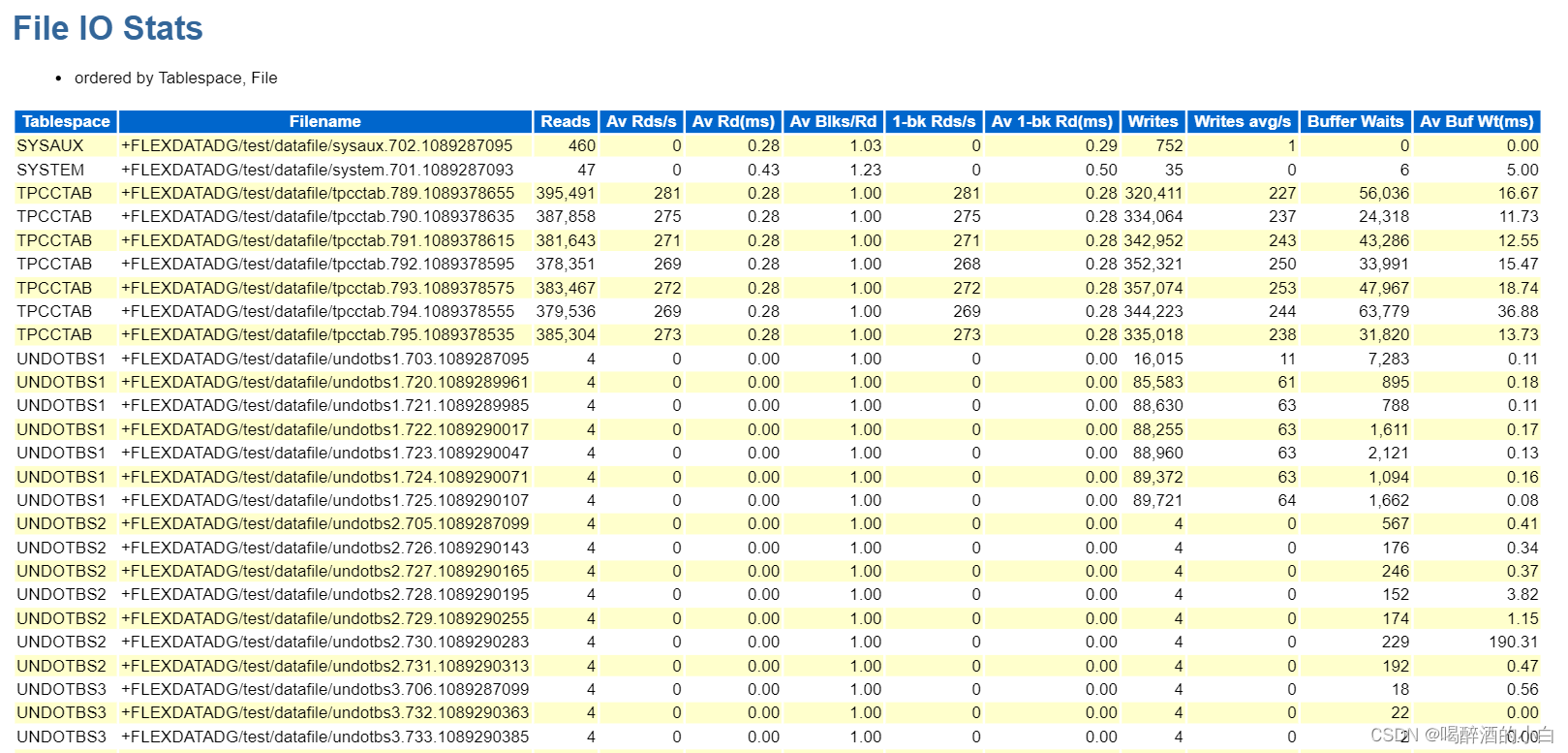
Task: Click the Reads value 387,858
Action: (566, 216)
